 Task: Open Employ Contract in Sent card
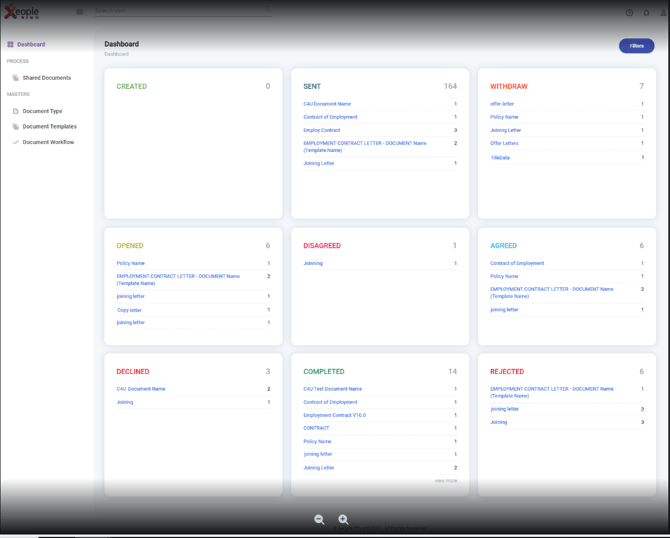(x=322, y=130)
